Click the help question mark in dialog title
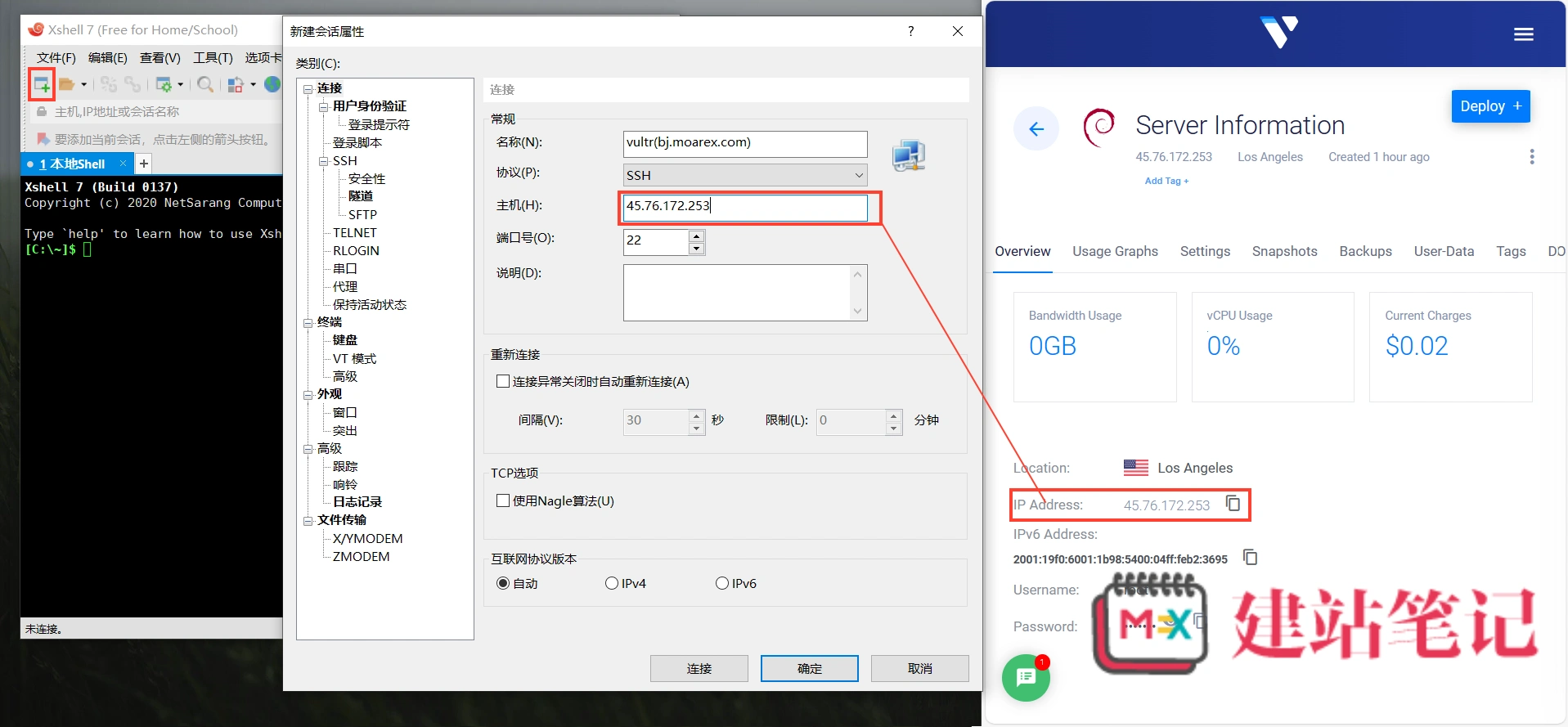The width and height of the screenshot is (1568, 727). (x=910, y=31)
